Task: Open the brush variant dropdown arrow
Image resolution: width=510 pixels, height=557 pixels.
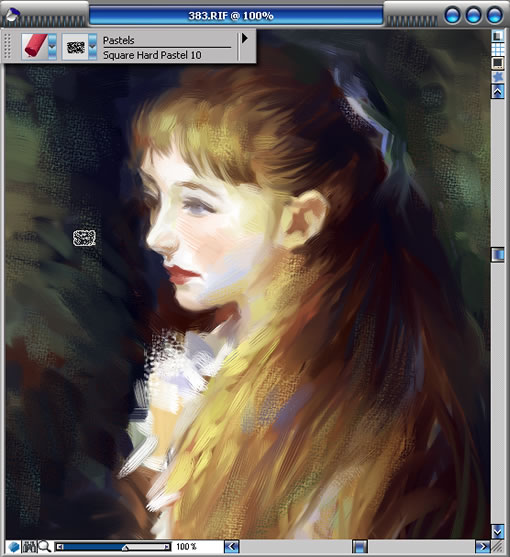Action: [92, 47]
